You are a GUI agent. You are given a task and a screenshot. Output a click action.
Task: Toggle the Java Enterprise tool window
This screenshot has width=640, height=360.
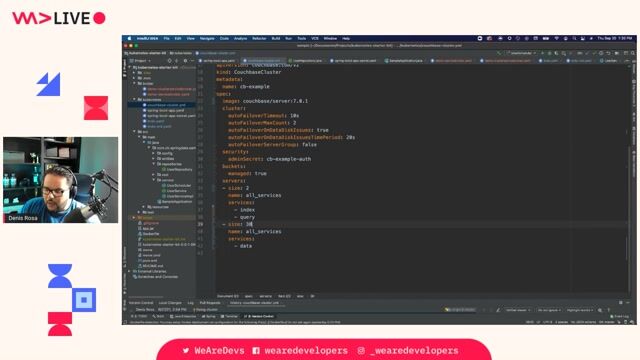click(183, 316)
